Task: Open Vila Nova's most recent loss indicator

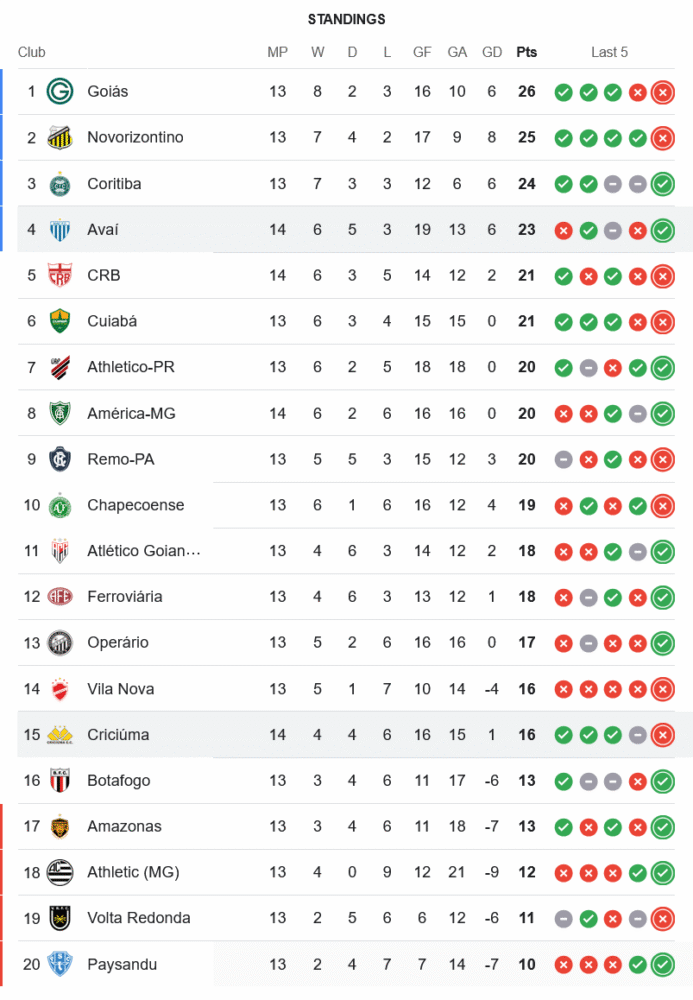Action: [662, 689]
